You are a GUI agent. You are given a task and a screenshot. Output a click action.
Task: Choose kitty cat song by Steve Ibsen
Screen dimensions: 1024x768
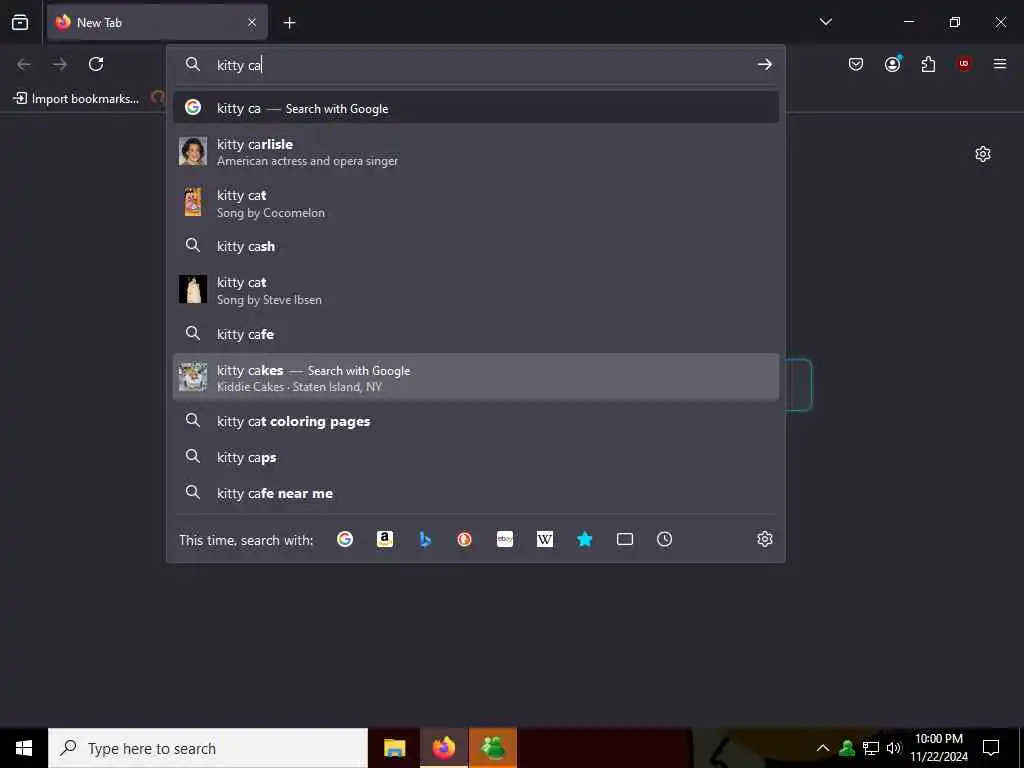[x=476, y=291]
